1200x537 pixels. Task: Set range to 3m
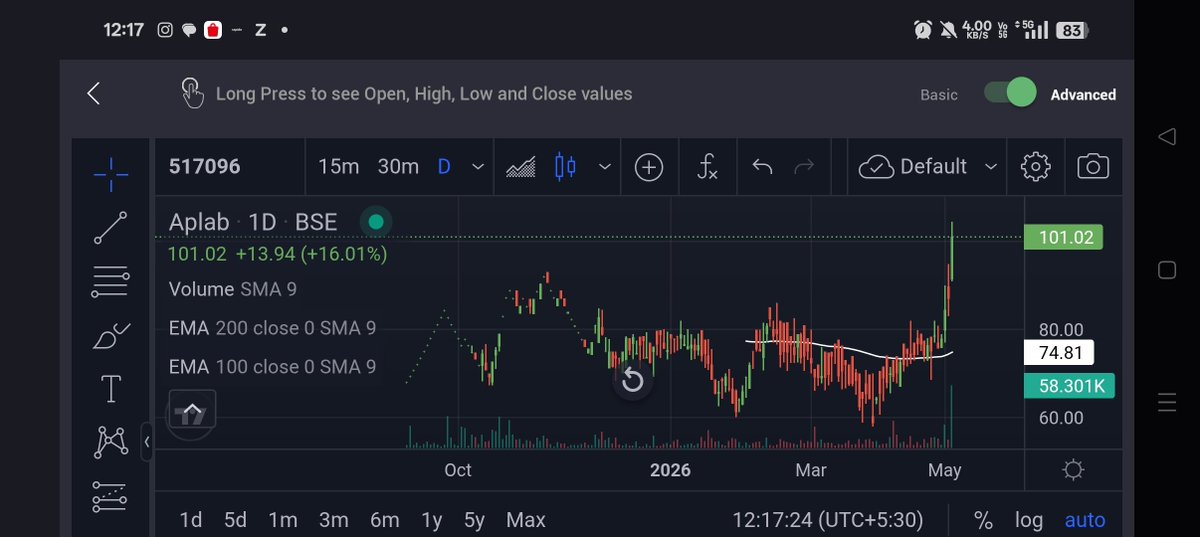tap(333, 520)
